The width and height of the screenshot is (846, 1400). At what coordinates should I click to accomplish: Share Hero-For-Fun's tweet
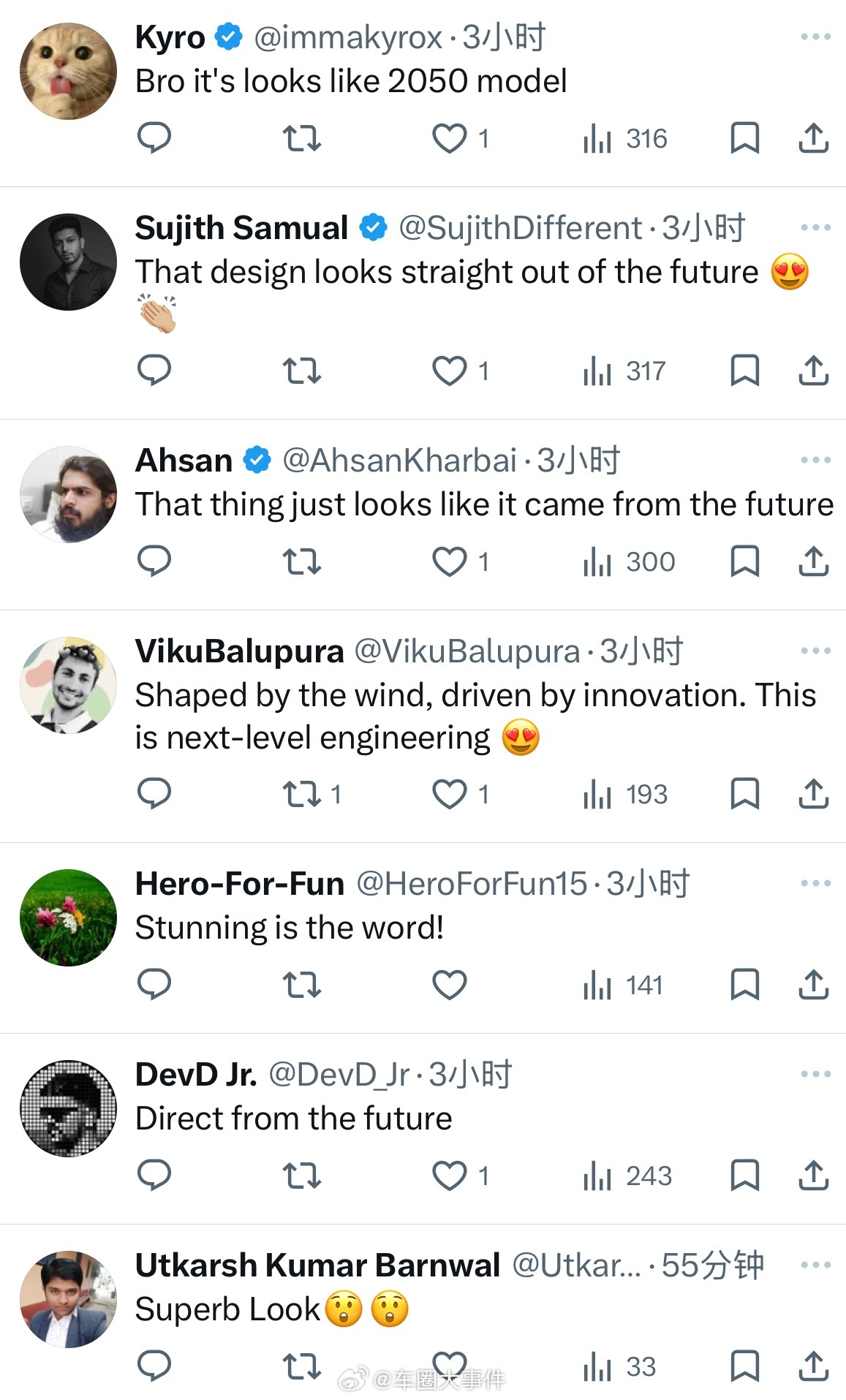coord(813,984)
